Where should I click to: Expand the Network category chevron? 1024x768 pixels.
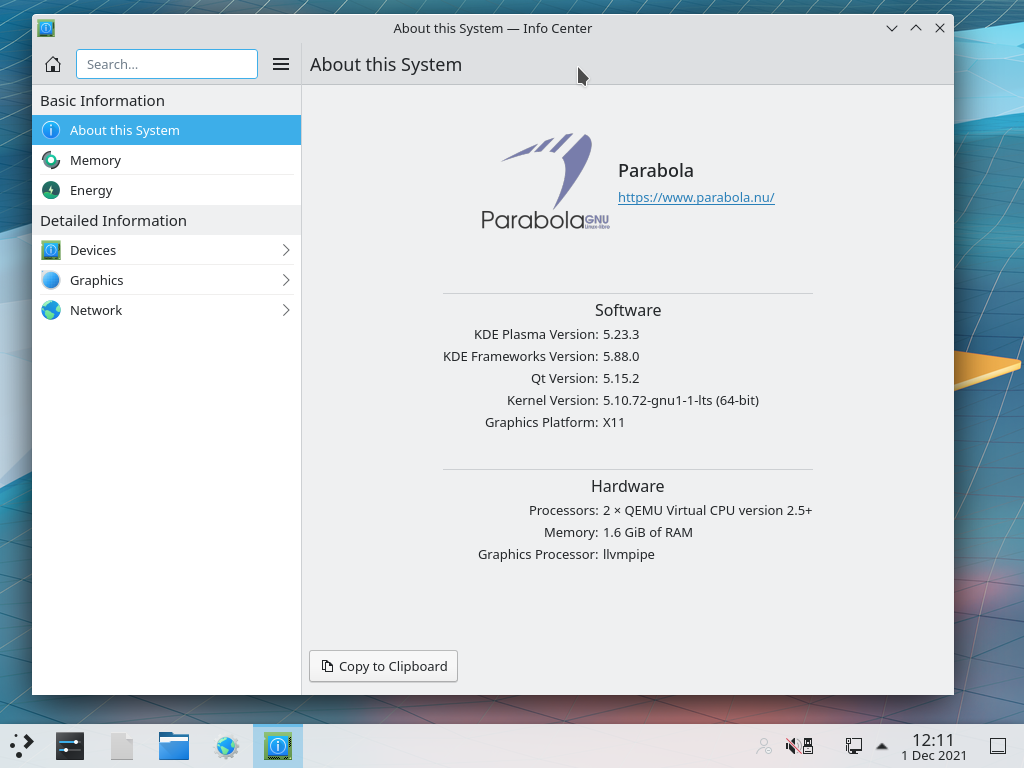click(285, 310)
